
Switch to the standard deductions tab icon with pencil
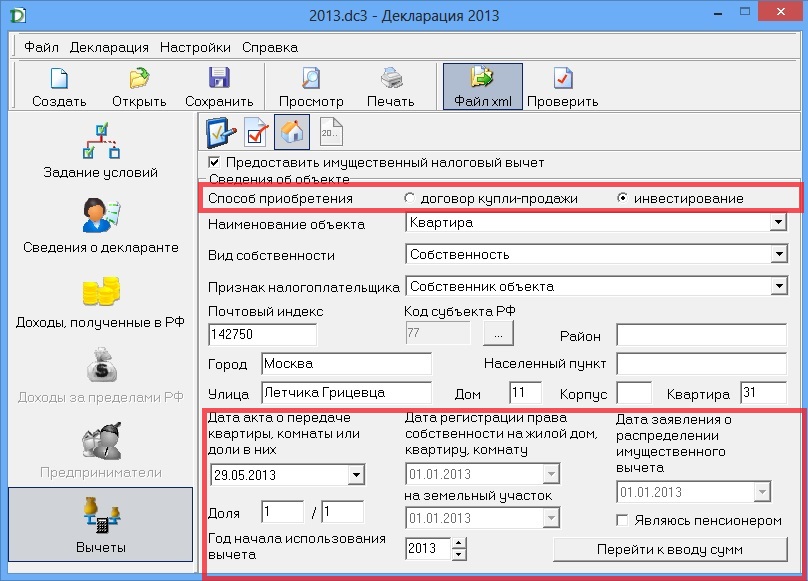[221, 132]
